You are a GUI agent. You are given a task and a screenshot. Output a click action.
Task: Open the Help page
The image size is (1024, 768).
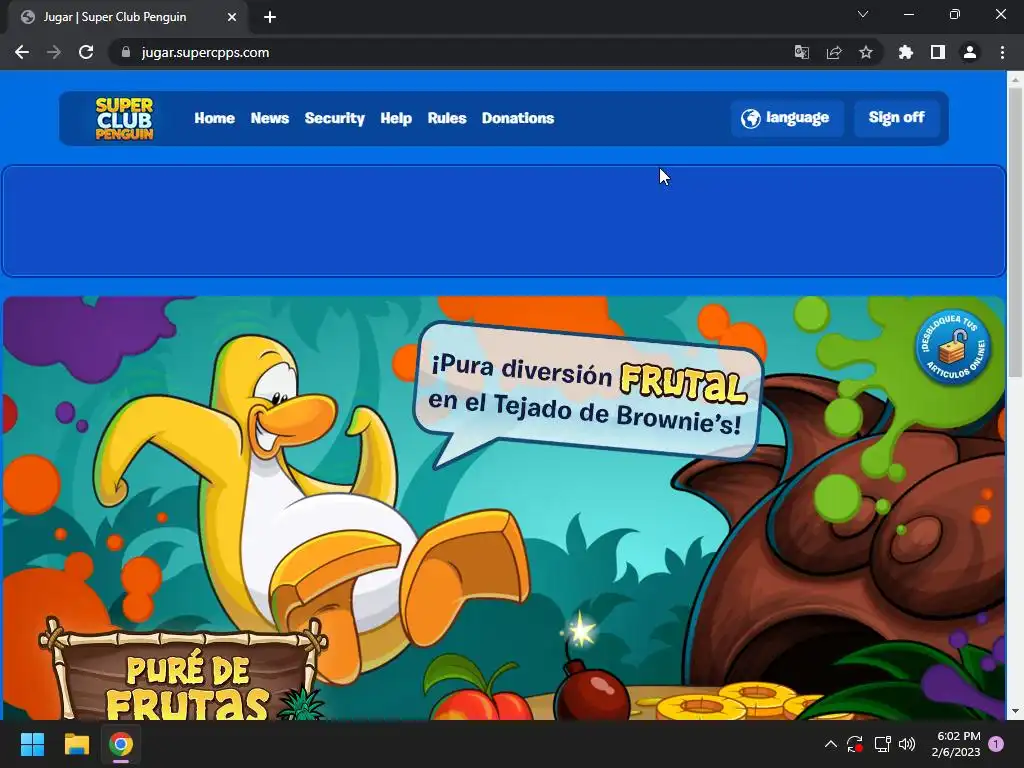(x=396, y=118)
